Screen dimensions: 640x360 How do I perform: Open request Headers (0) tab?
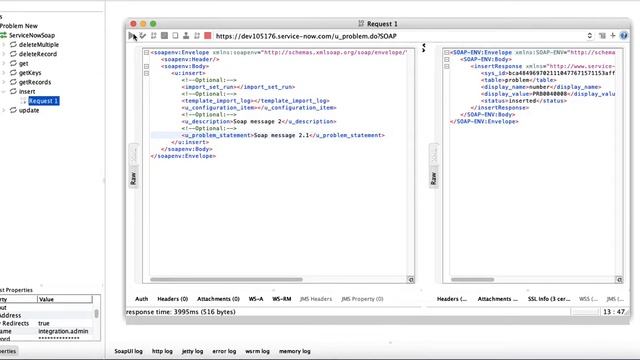pyautogui.click(x=173, y=299)
